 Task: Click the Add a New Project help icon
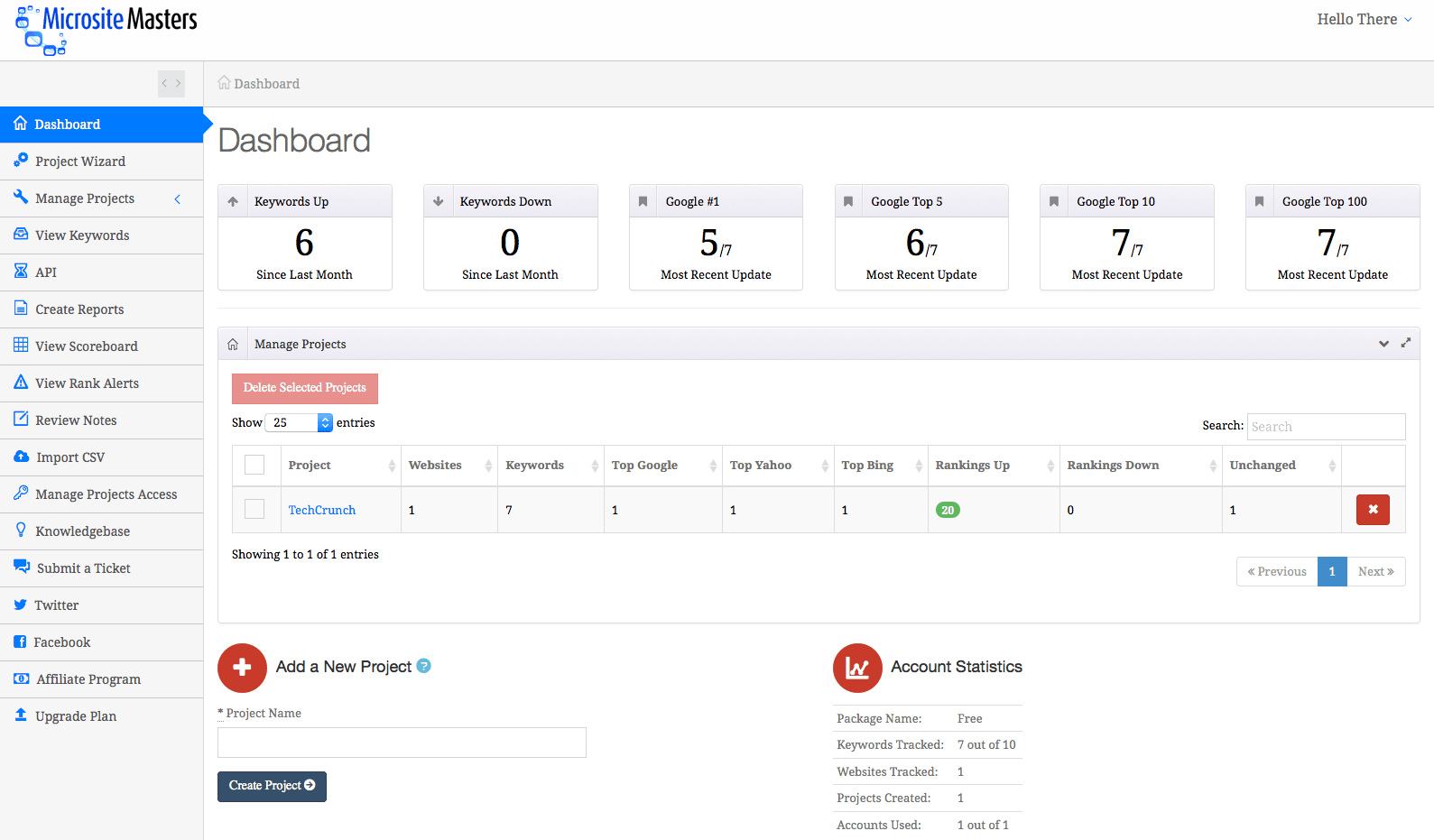pos(423,666)
